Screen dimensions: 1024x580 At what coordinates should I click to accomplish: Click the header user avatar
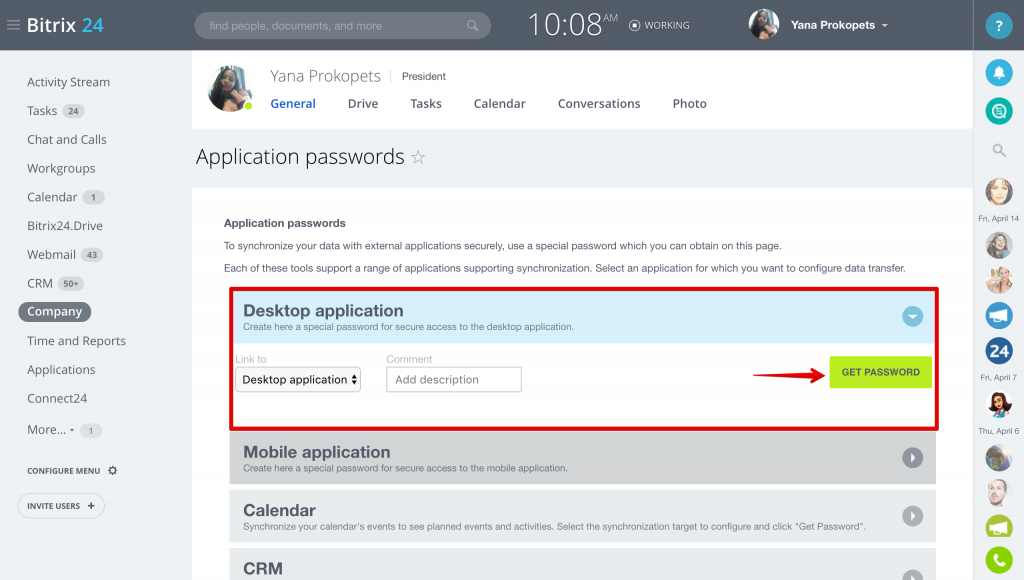point(763,25)
